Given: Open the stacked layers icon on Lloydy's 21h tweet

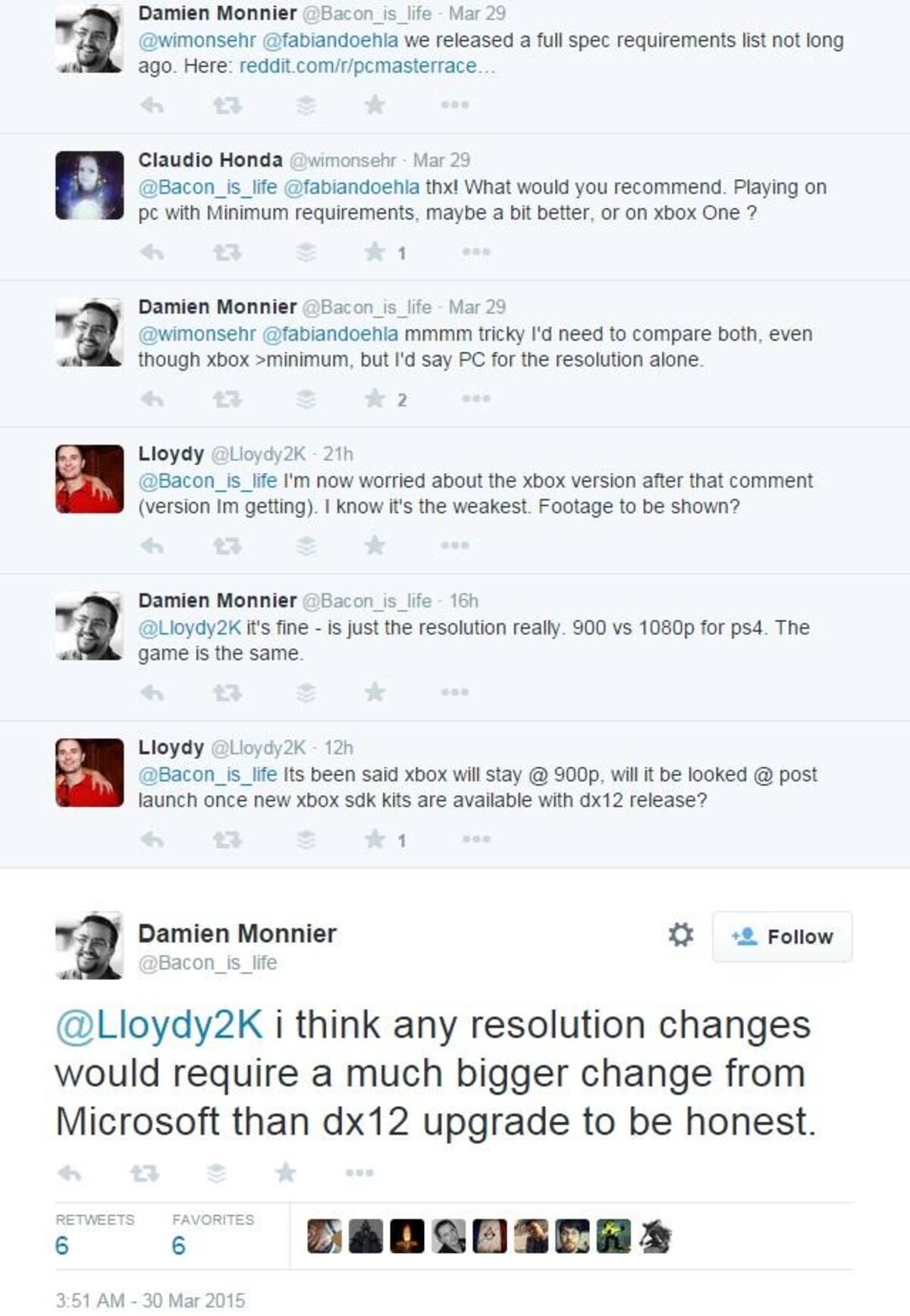Looking at the screenshot, I should click(306, 545).
